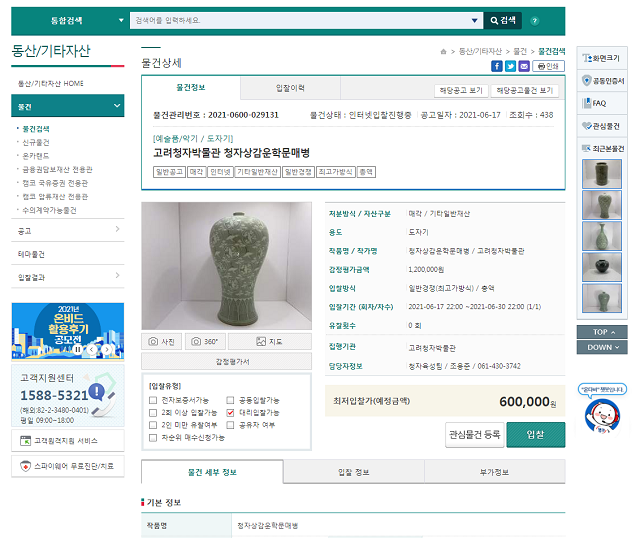Screen dimensions: 640x538
Task: Select the 부가정보 tab
Action: click(494, 472)
